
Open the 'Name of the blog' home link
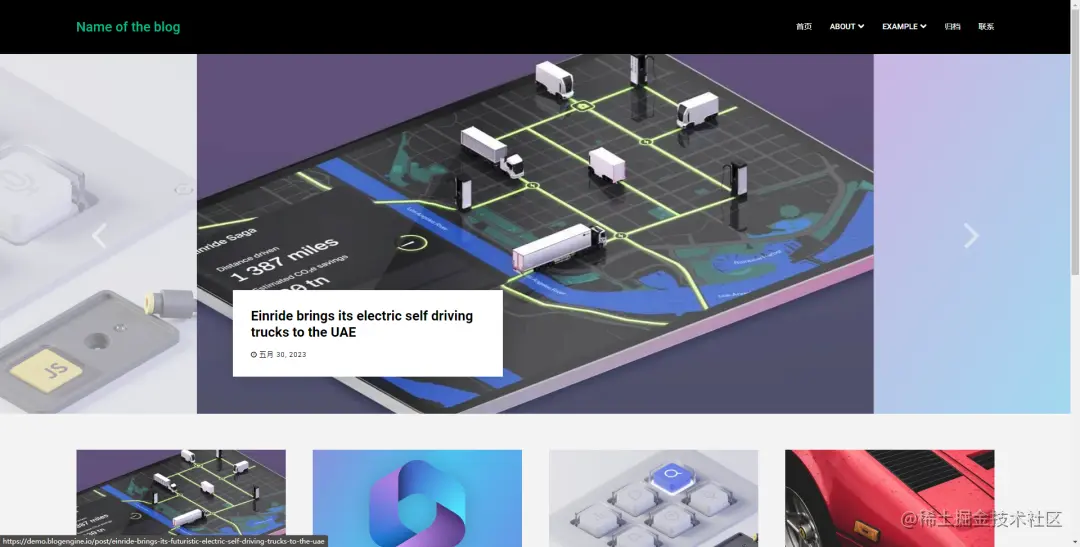pos(128,27)
